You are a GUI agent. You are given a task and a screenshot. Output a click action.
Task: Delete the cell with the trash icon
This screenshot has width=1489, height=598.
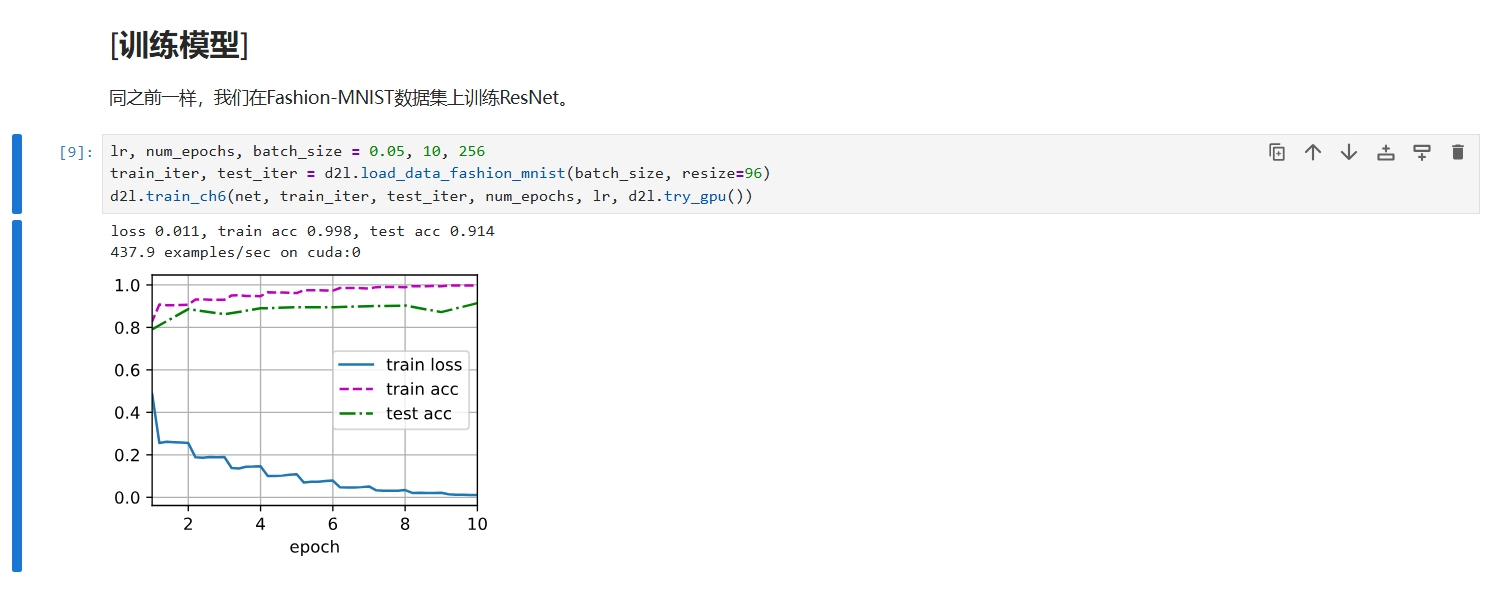pos(1457,152)
